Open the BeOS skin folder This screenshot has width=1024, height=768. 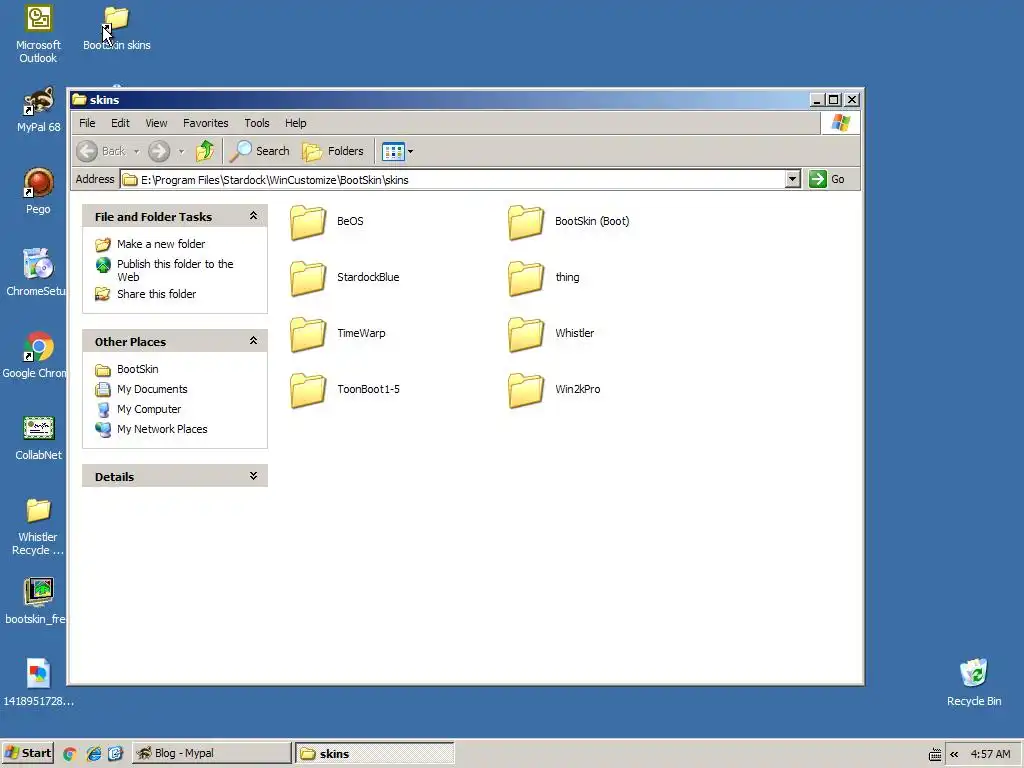(x=308, y=221)
